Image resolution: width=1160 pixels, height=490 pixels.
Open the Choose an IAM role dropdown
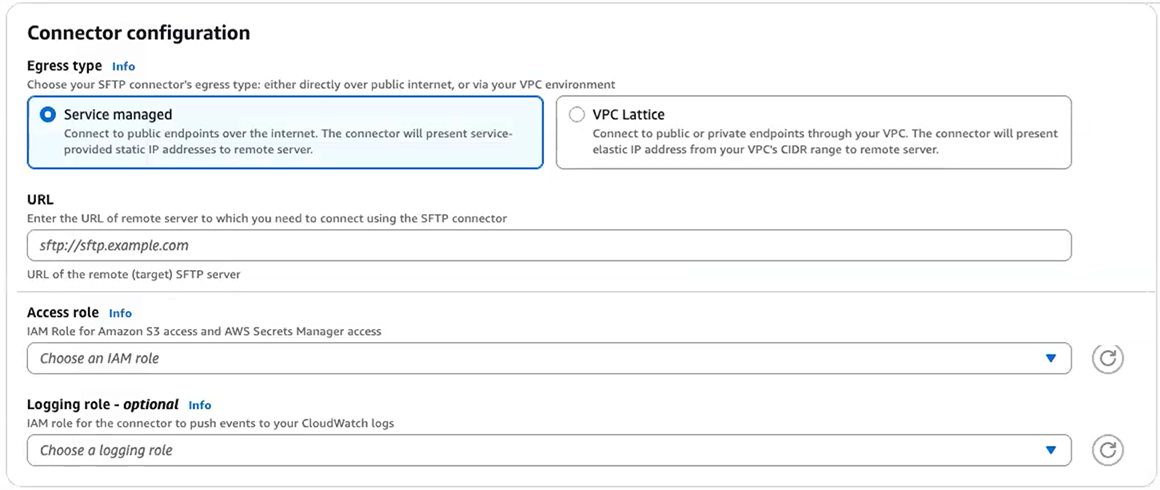pos(540,358)
